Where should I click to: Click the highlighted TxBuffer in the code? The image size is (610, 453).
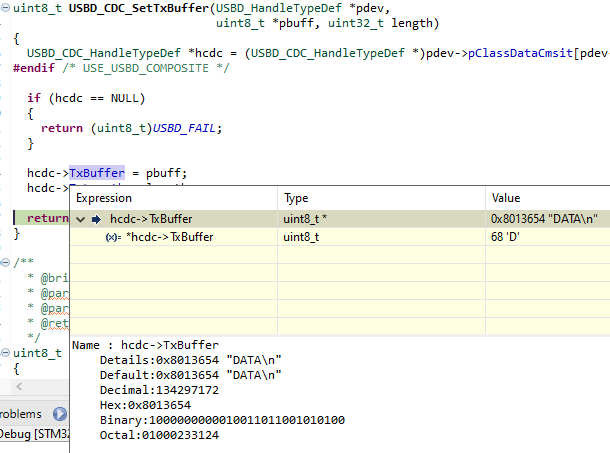click(97, 172)
